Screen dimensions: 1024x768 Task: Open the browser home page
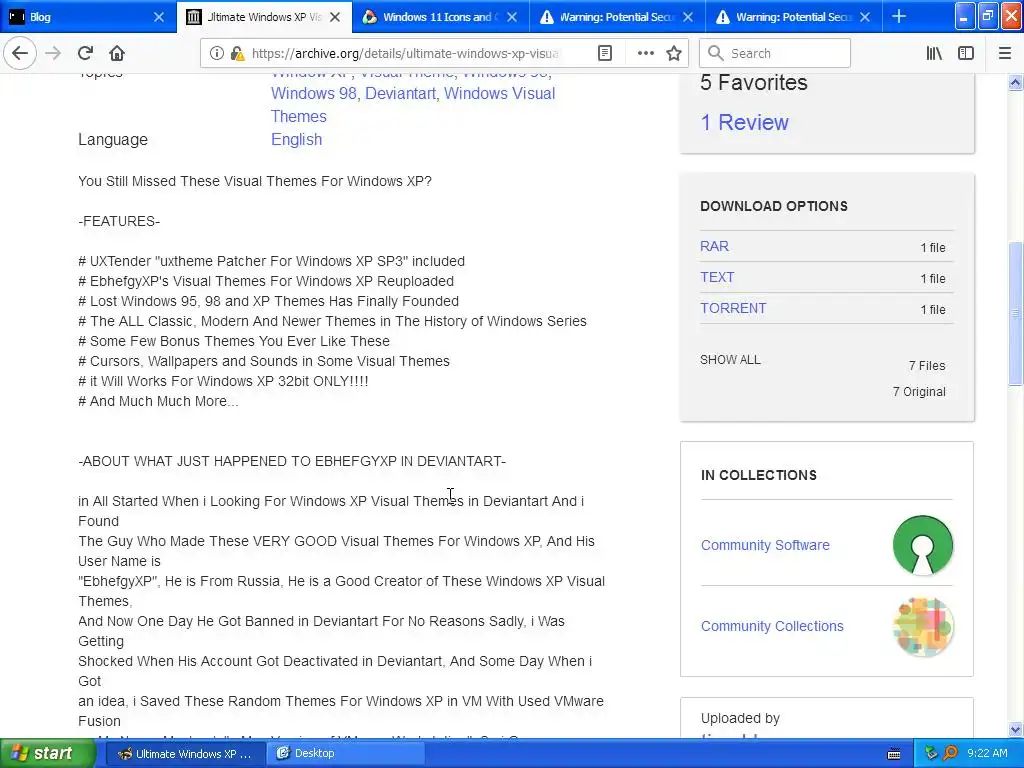pyautogui.click(x=116, y=53)
